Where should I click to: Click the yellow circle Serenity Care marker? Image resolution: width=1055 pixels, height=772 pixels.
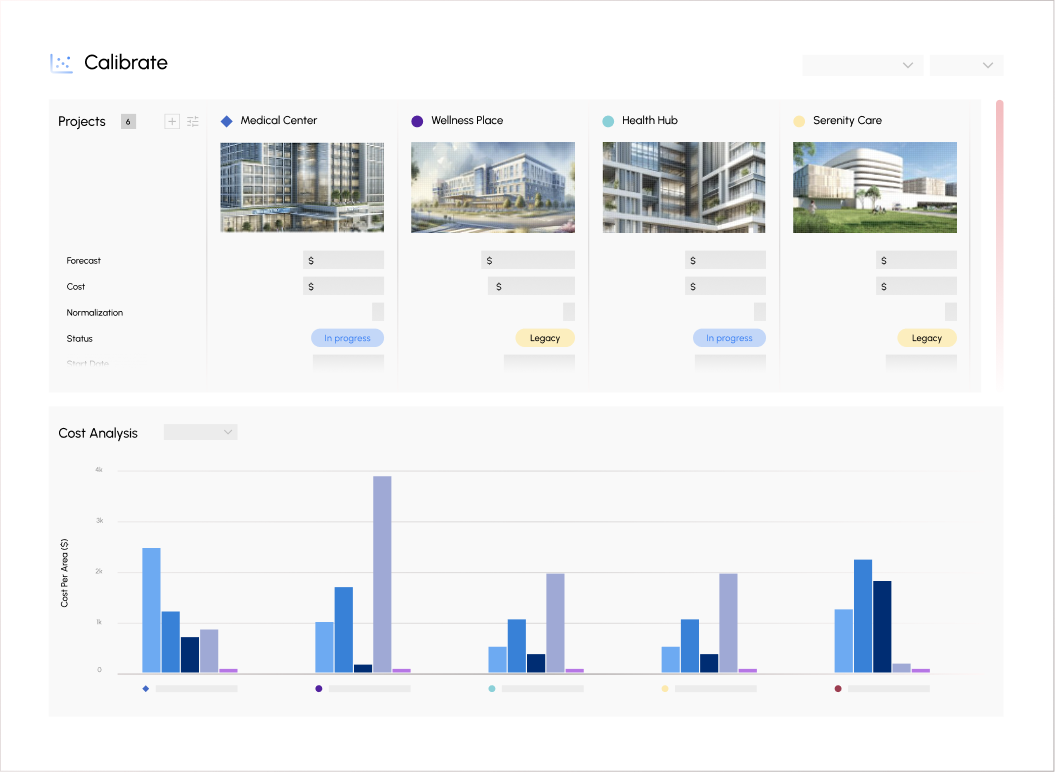799,121
